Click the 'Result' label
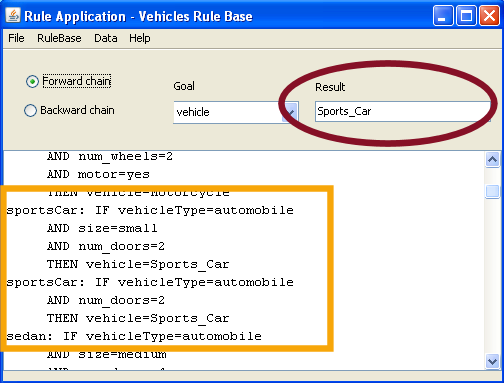This screenshot has width=504, height=383. [330, 87]
